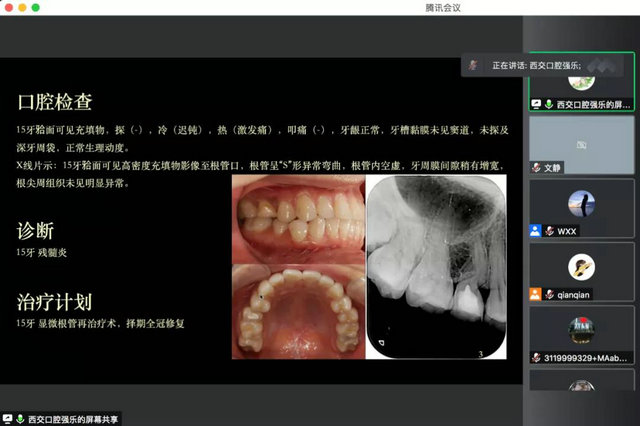This screenshot has width=640, height=426.
Task: Click the avatar above 3119999329+MAab name
Action: tap(581, 330)
